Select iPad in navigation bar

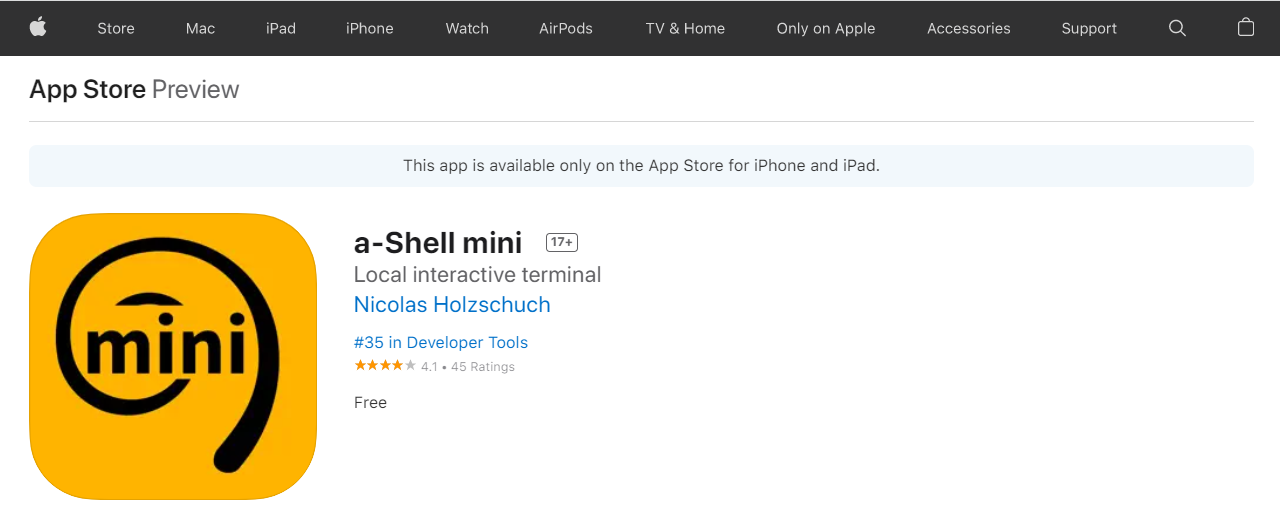click(x=281, y=28)
